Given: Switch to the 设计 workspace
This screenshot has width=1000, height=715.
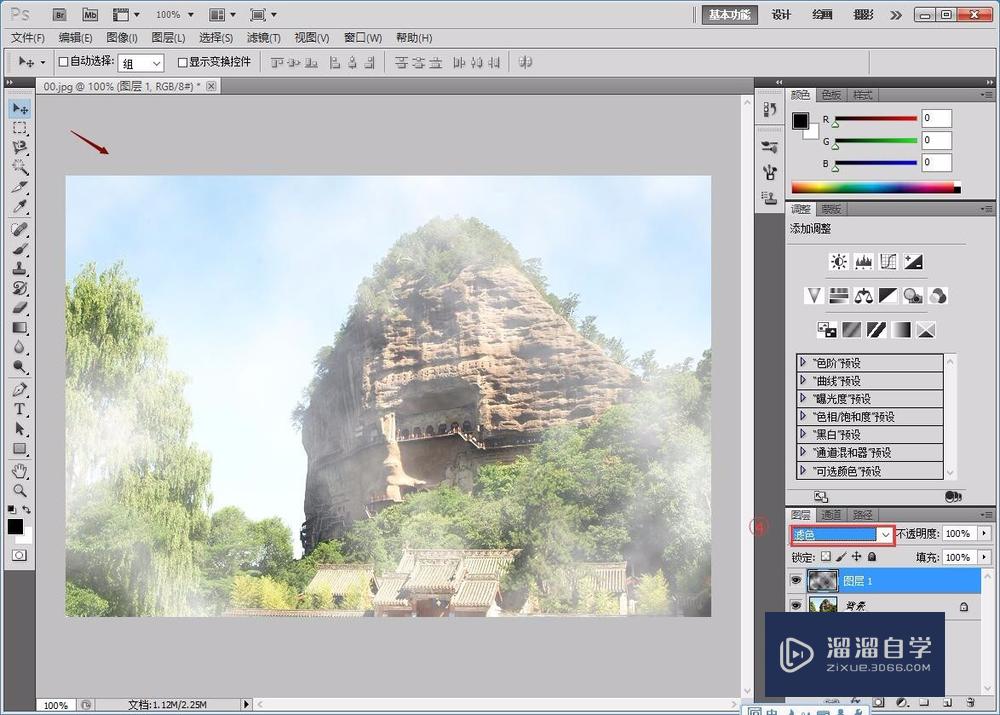Looking at the screenshot, I should tap(781, 15).
